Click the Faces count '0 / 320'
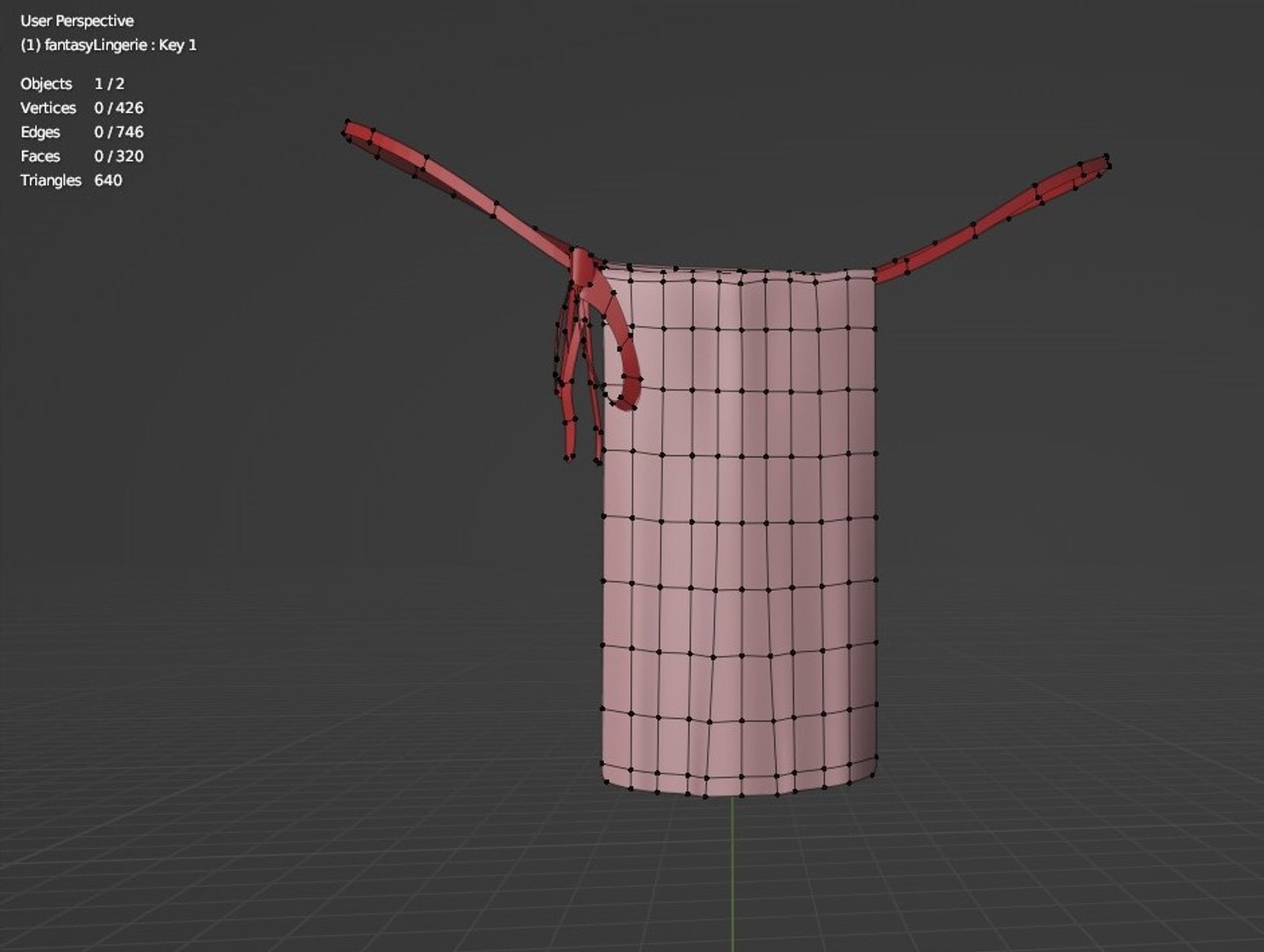This screenshot has height=952, width=1264. click(119, 156)
